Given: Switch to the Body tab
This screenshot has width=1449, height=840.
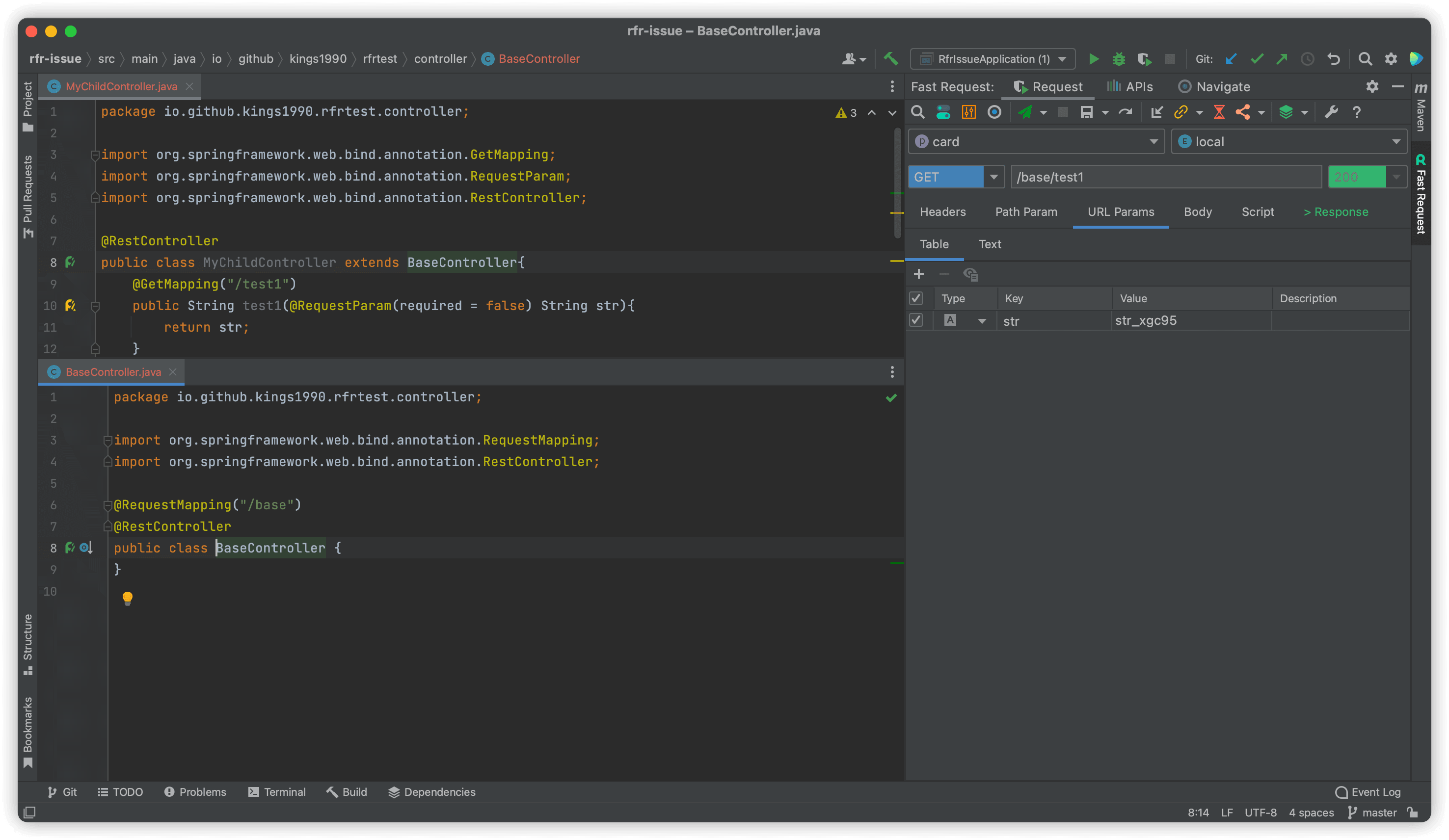Looking at the screenshot, I should [1197, 212].
